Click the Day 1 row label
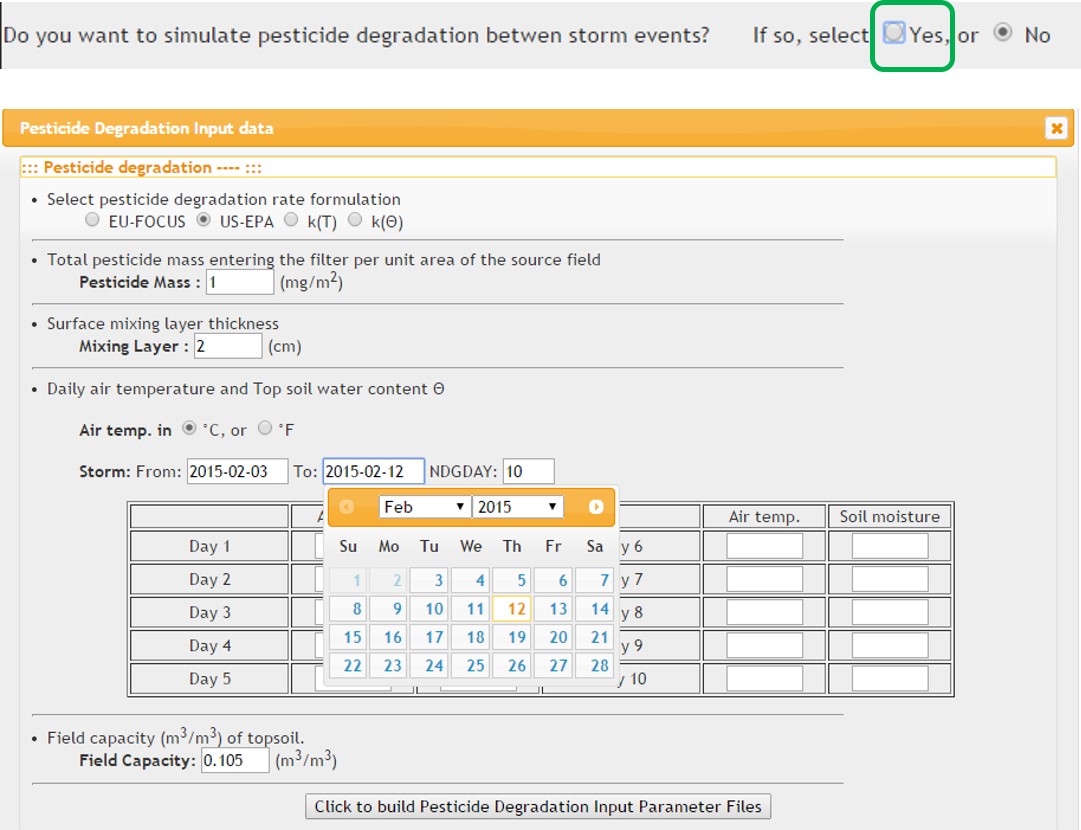The width and height of the screenshot is (1081, 830). tap(210, 546)
